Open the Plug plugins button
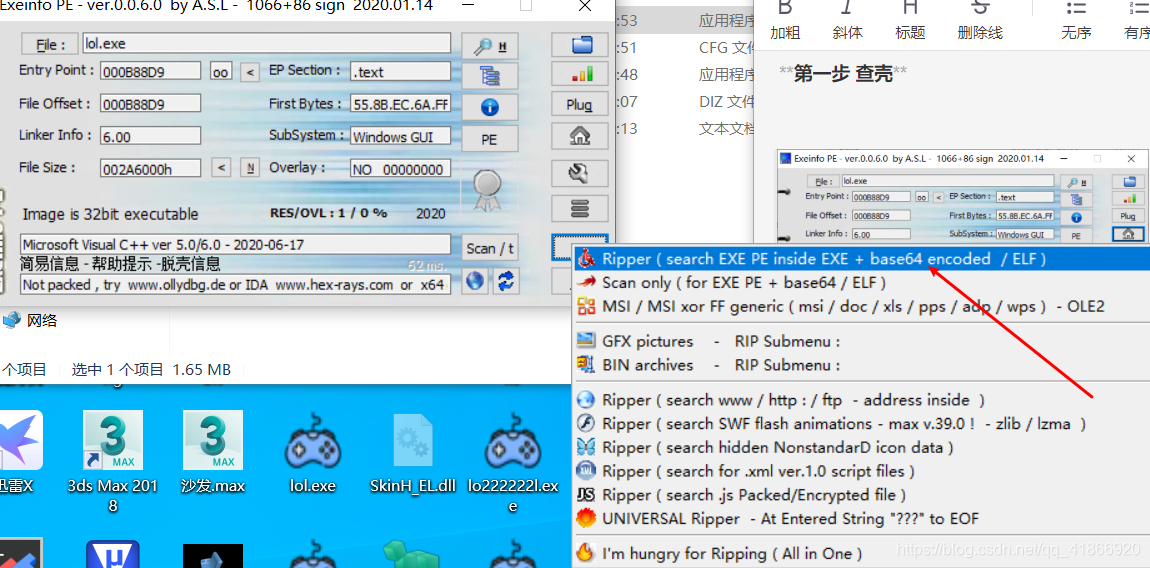This screenshot has height=568, width=1150. pyautogui.click(x=581, y=105)
